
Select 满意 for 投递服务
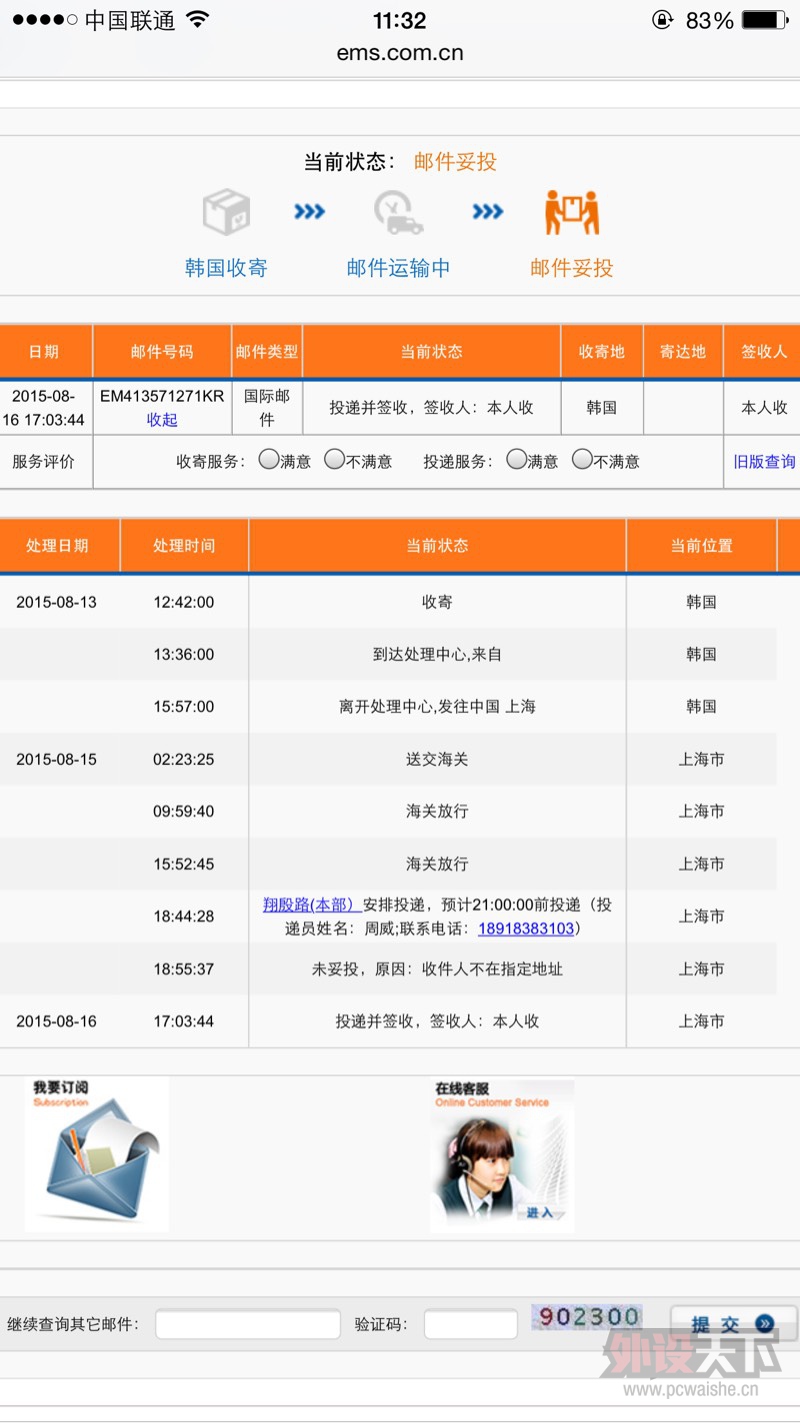tap(516, 460)
